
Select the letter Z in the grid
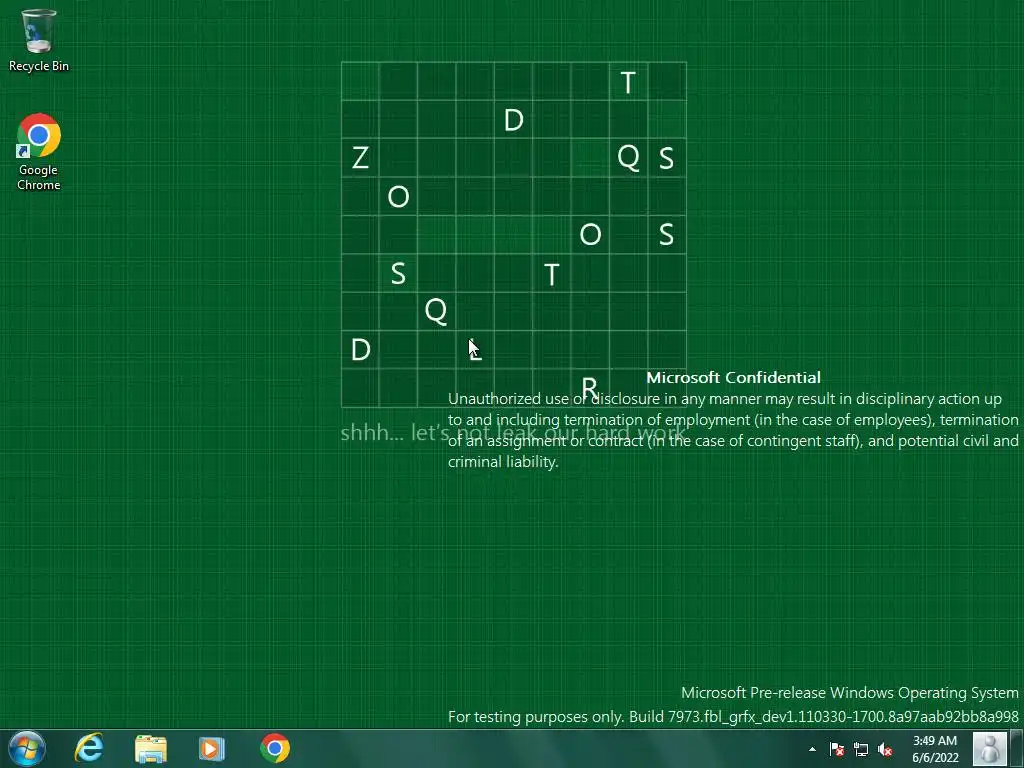[x=360, y=158]
